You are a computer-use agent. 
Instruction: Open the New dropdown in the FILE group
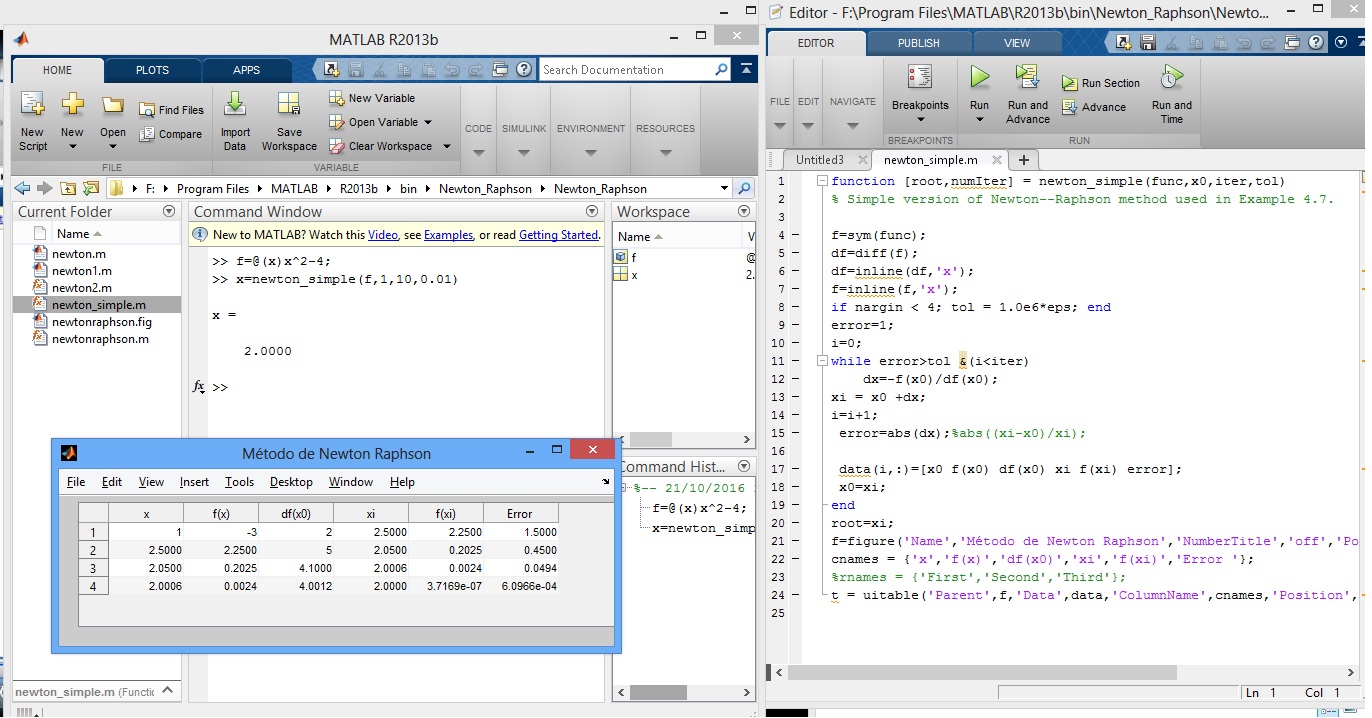point(72,147)
